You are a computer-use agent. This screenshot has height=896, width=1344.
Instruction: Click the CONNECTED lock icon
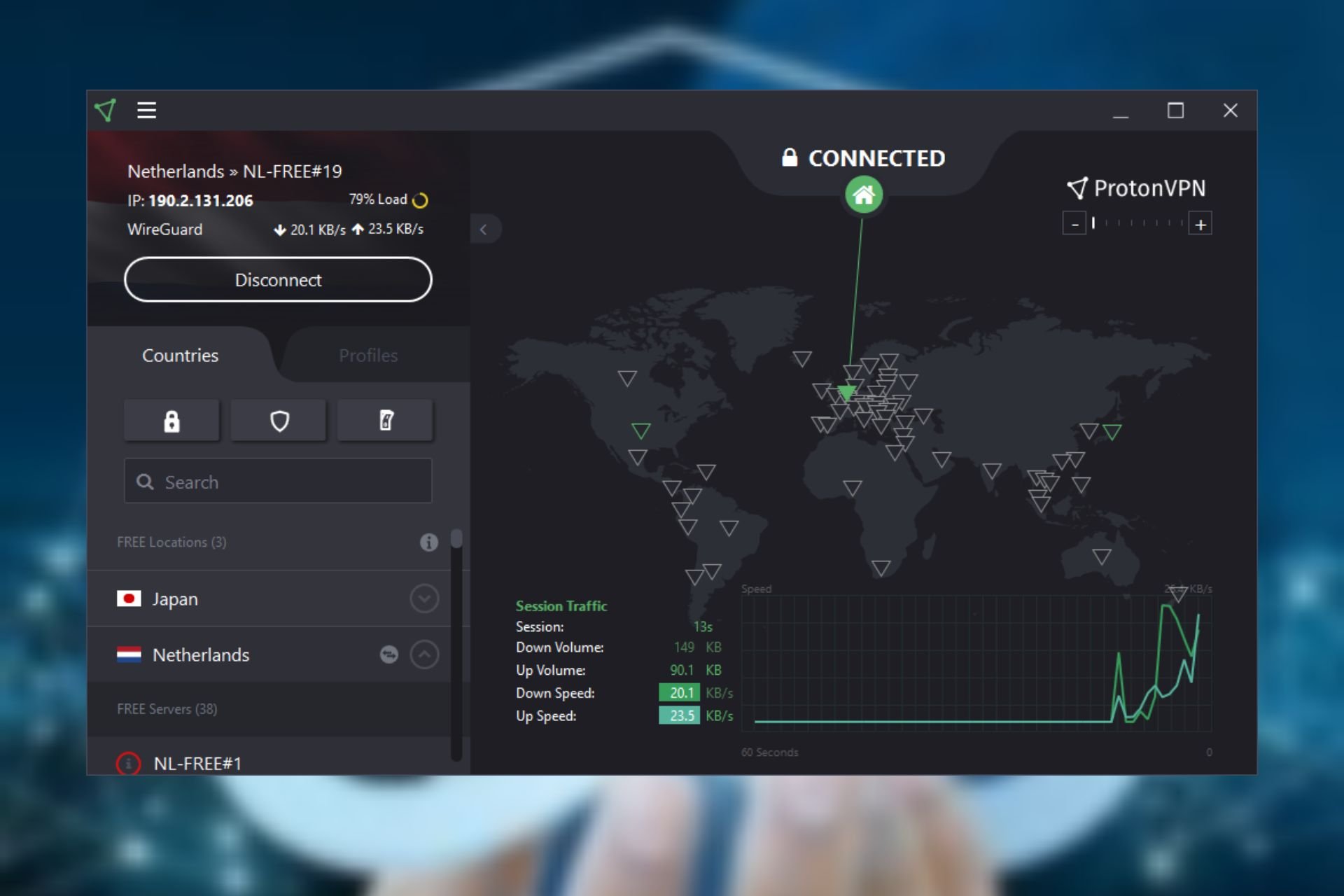790,157
